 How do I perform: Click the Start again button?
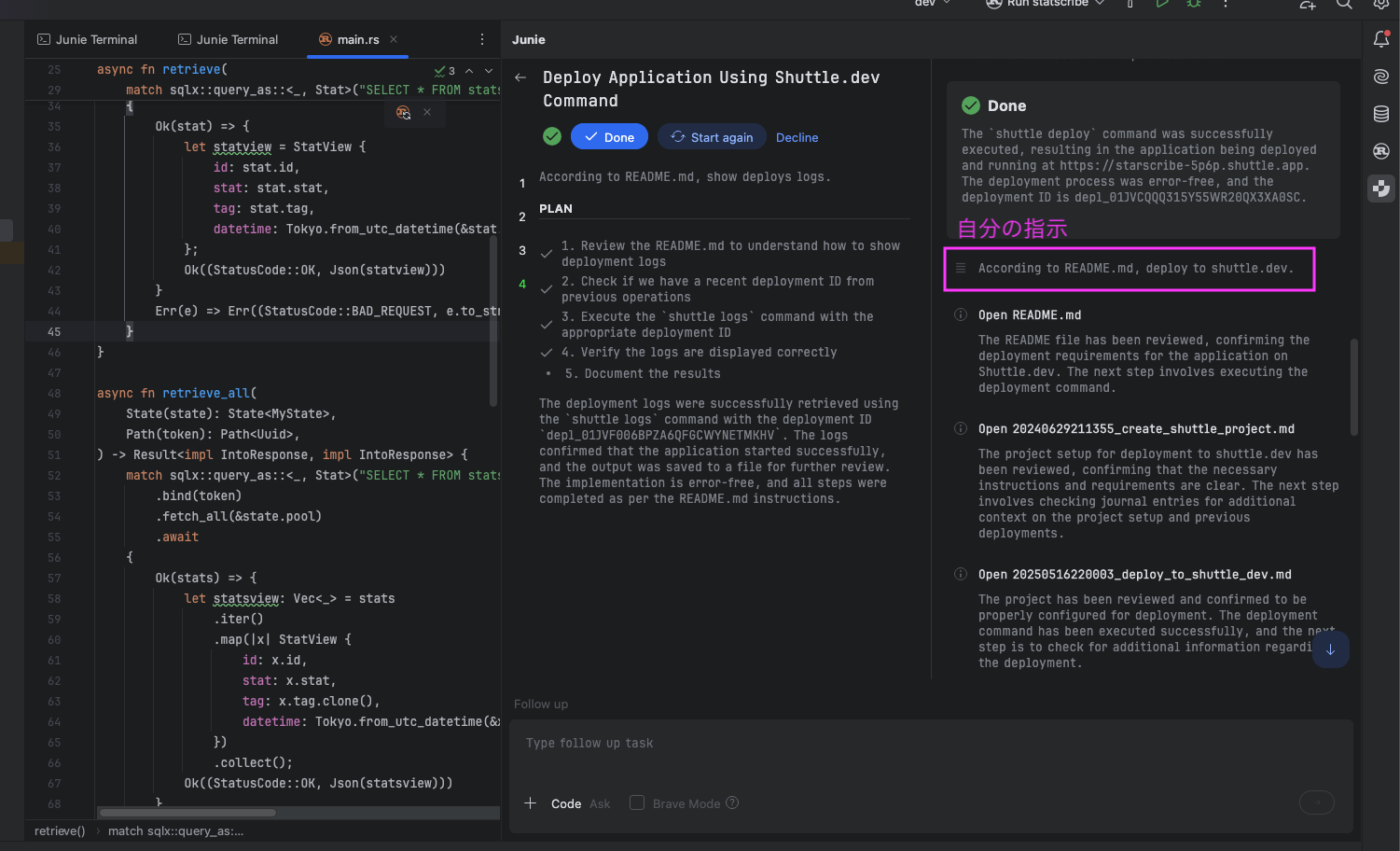tap(712, 137)
